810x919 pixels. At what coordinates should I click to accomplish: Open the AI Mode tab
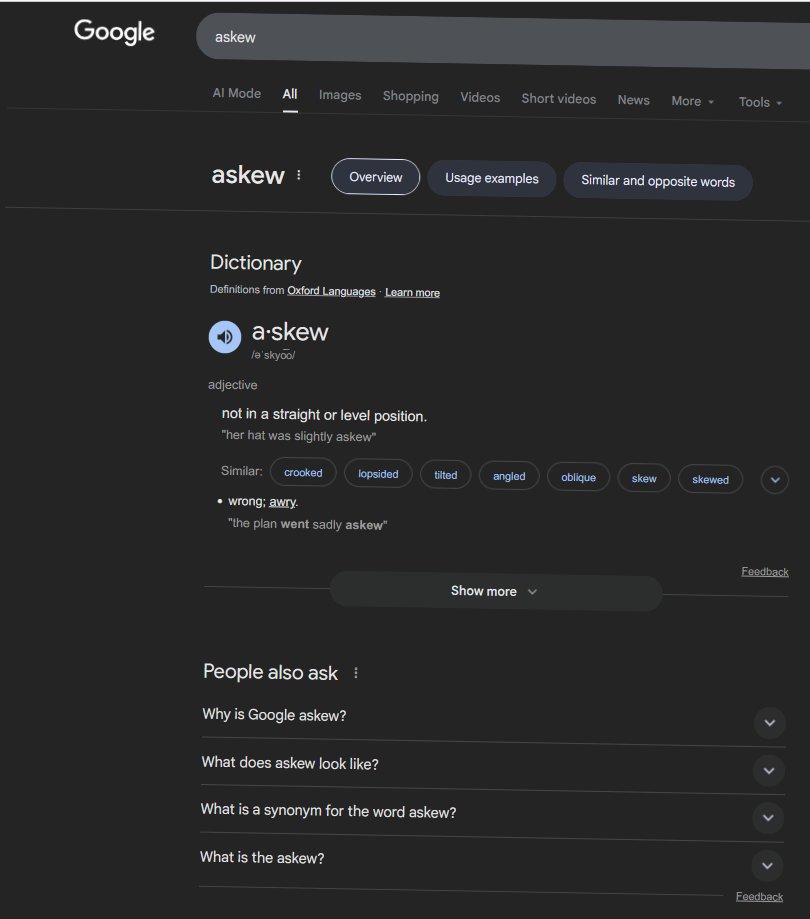click(x=237, y=92)
